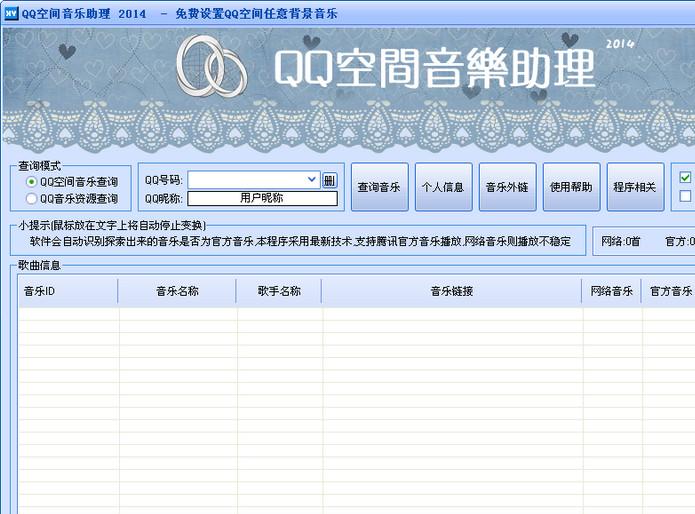Expand the QQ号码 dropdown arrow
The width and height of the screenshot is (695, 514).
click(x=312, y=180)
